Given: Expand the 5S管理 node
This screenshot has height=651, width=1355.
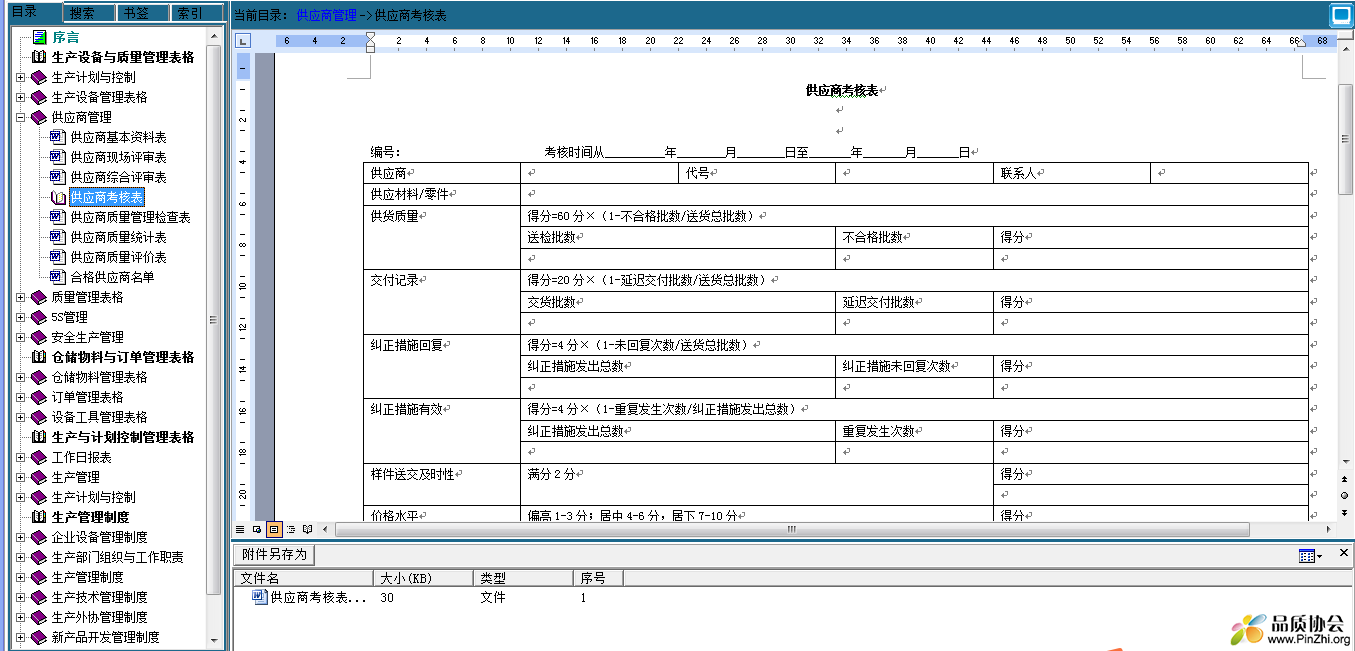Looking at the screenshot, I should click(21, 317).
